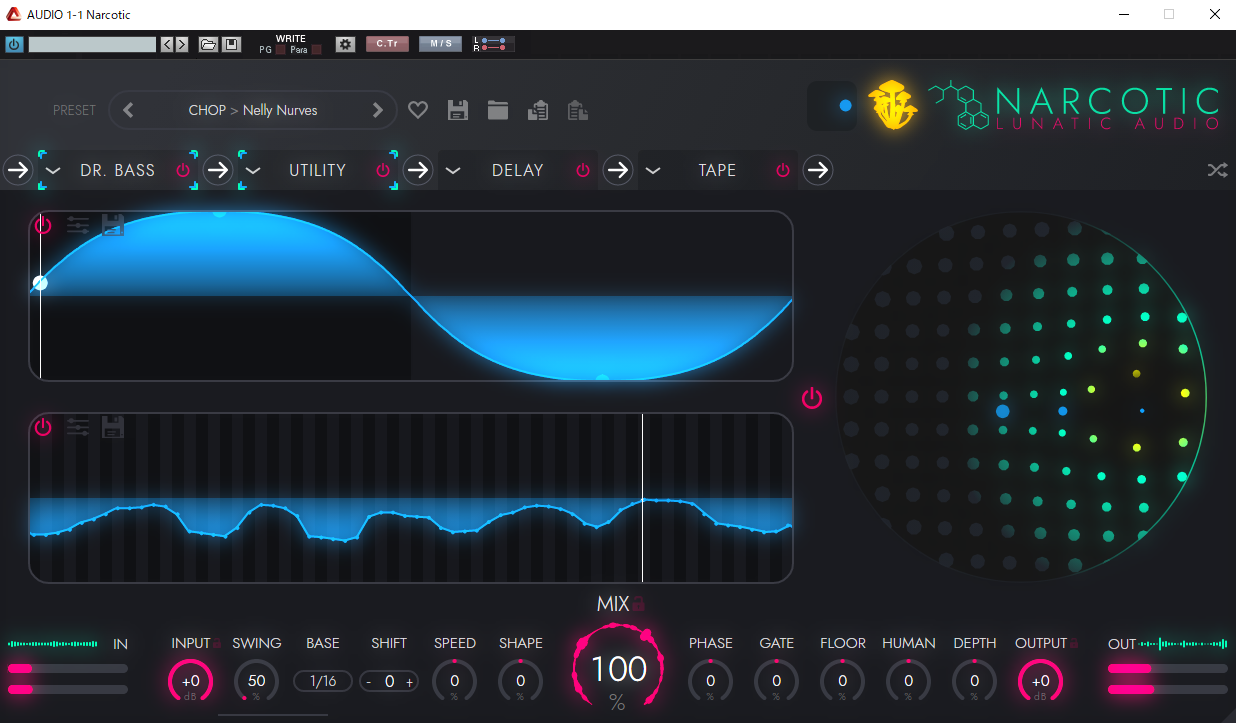Go to next host preset arrow
Screen dimensions: 1236x723
click(x=181, y=45)
